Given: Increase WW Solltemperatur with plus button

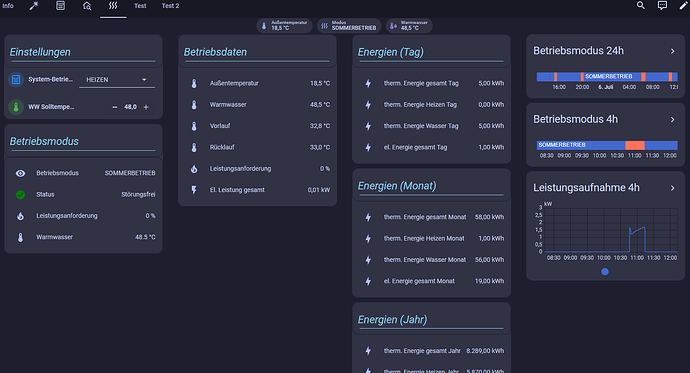Looking at the screenshot, I should [146, 107].
